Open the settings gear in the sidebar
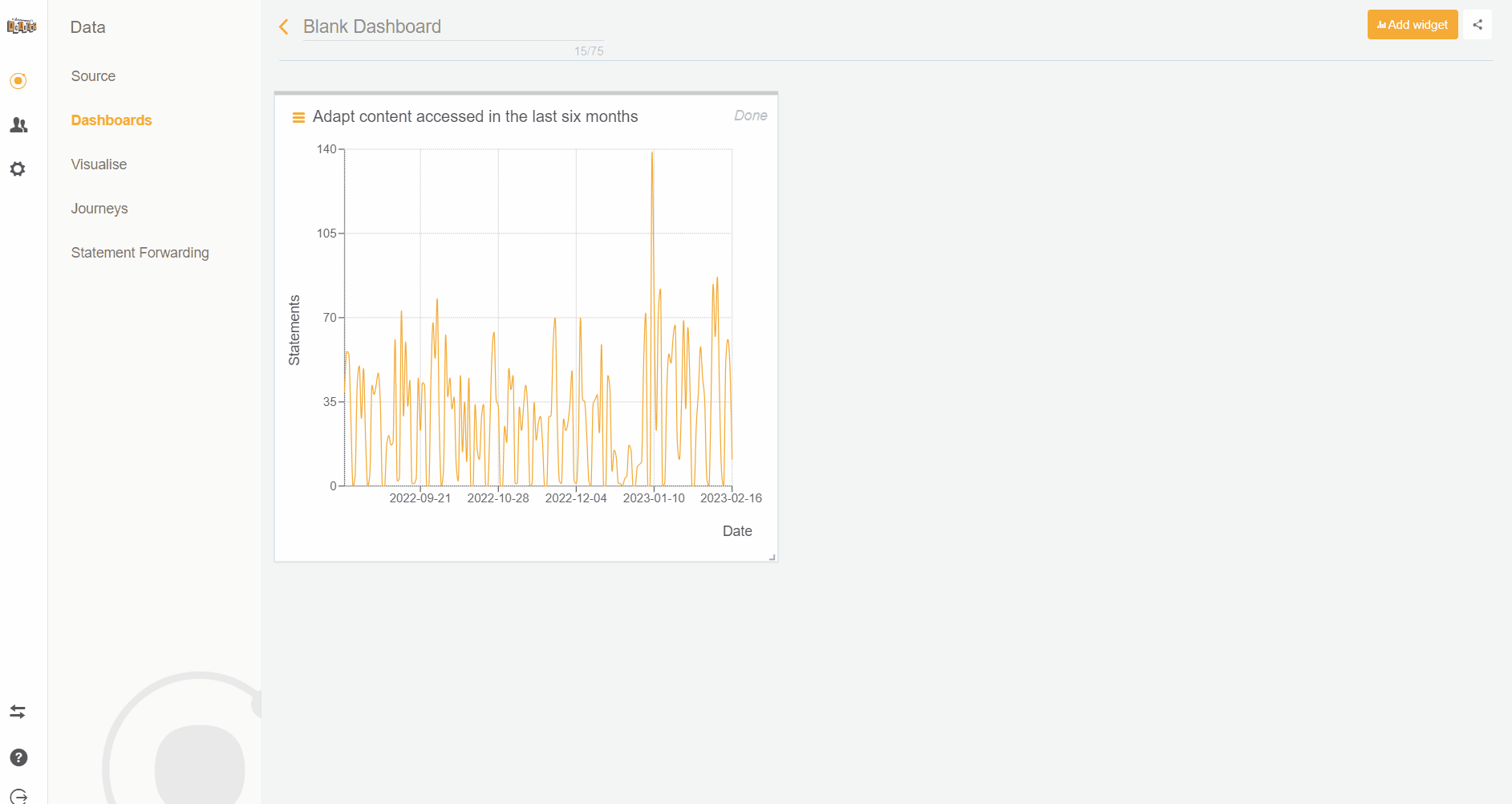The image size is (1512, 804). coord(18,169)
